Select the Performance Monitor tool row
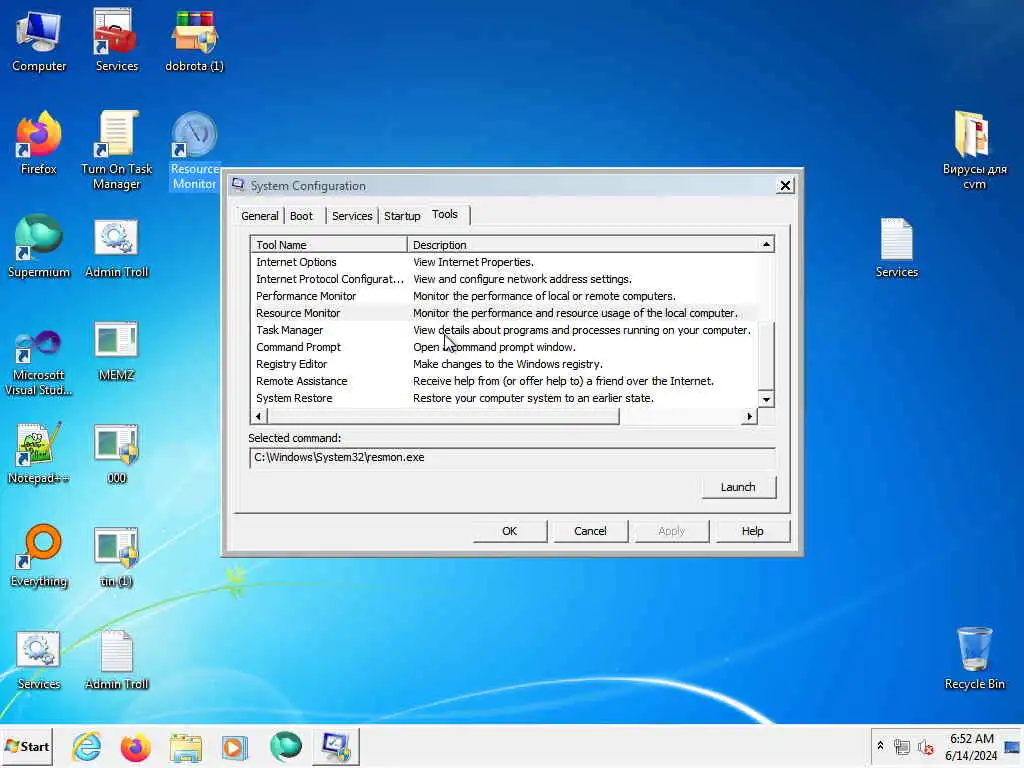The width and height of the screenshot is (1024, 768). click(x=504, y=296)
